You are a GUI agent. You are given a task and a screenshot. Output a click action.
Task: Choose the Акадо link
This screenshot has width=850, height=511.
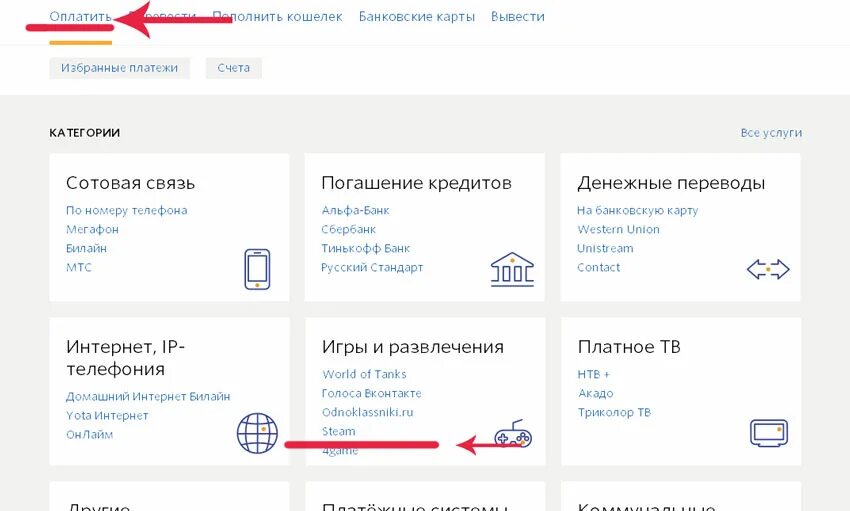[x=596, y=393]
